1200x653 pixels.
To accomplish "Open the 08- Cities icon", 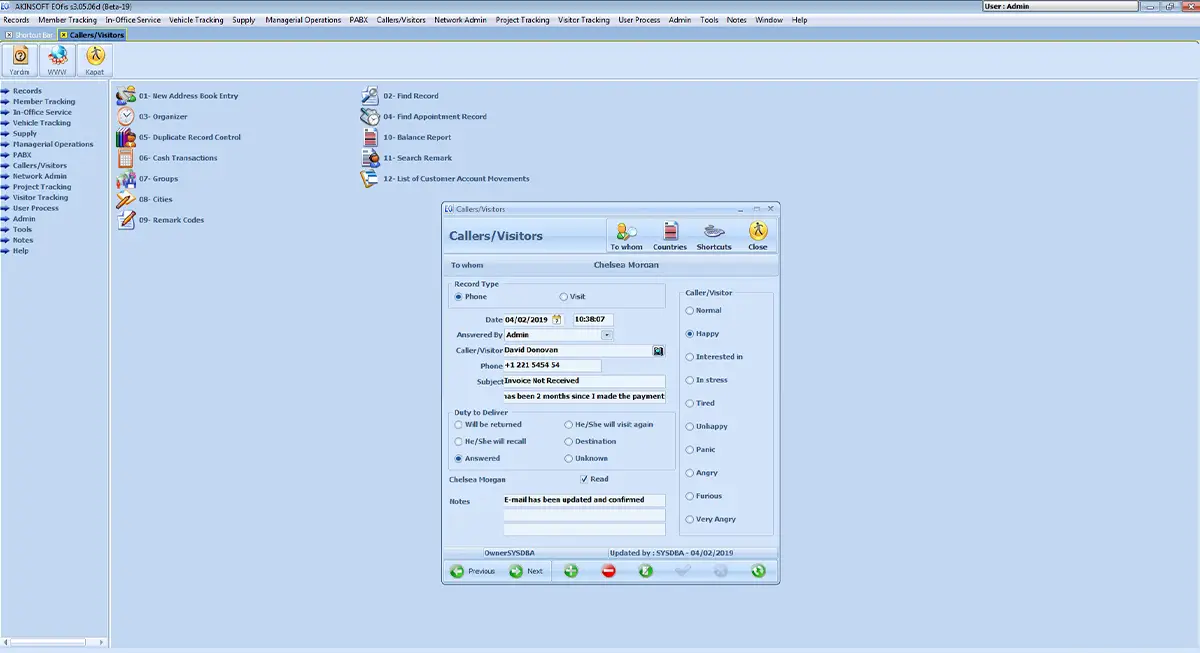I will click(125, 199).
